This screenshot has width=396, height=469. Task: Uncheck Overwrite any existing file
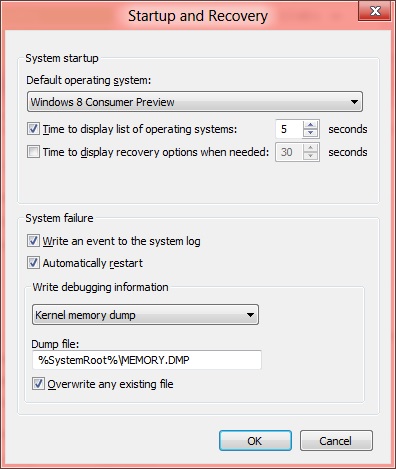click(x=38, y=384)
